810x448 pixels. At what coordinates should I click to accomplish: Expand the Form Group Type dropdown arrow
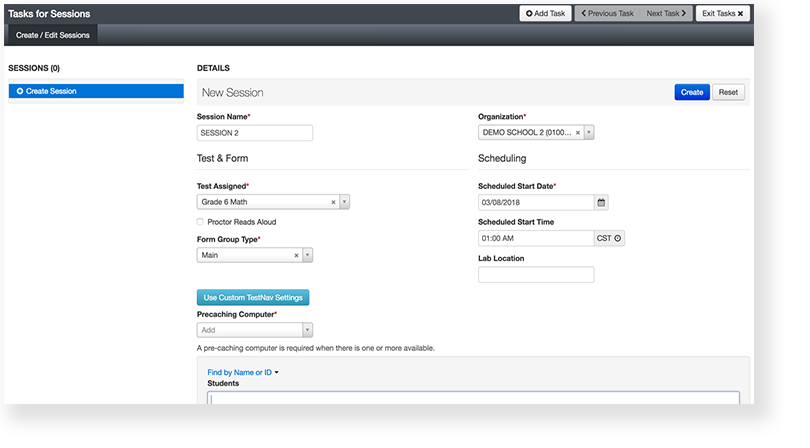[307, 255]
